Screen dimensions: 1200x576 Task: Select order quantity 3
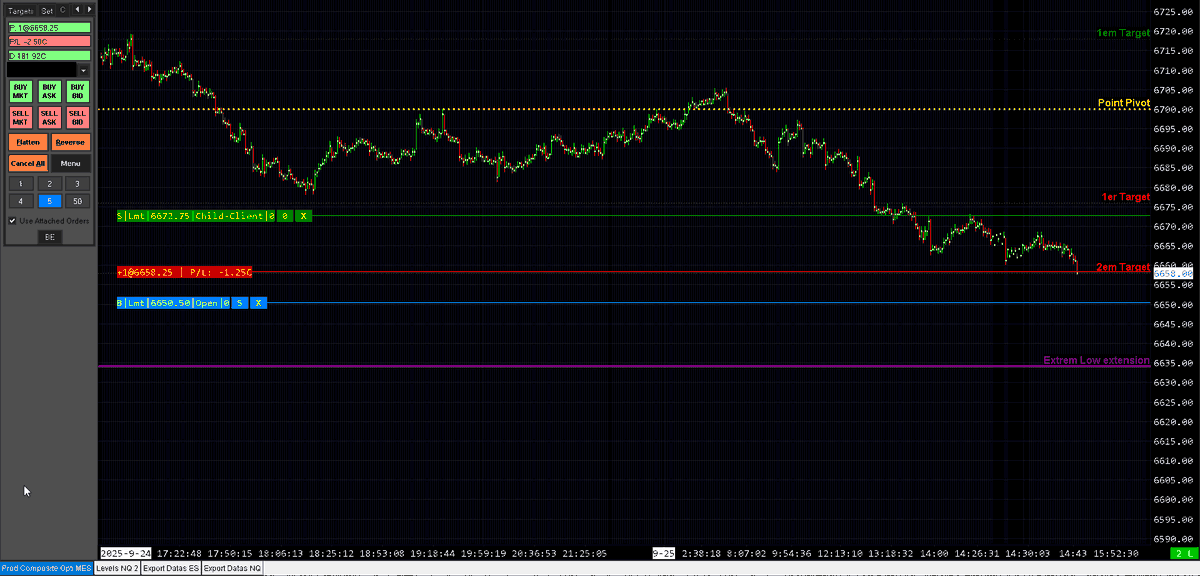tap(77, 184)
